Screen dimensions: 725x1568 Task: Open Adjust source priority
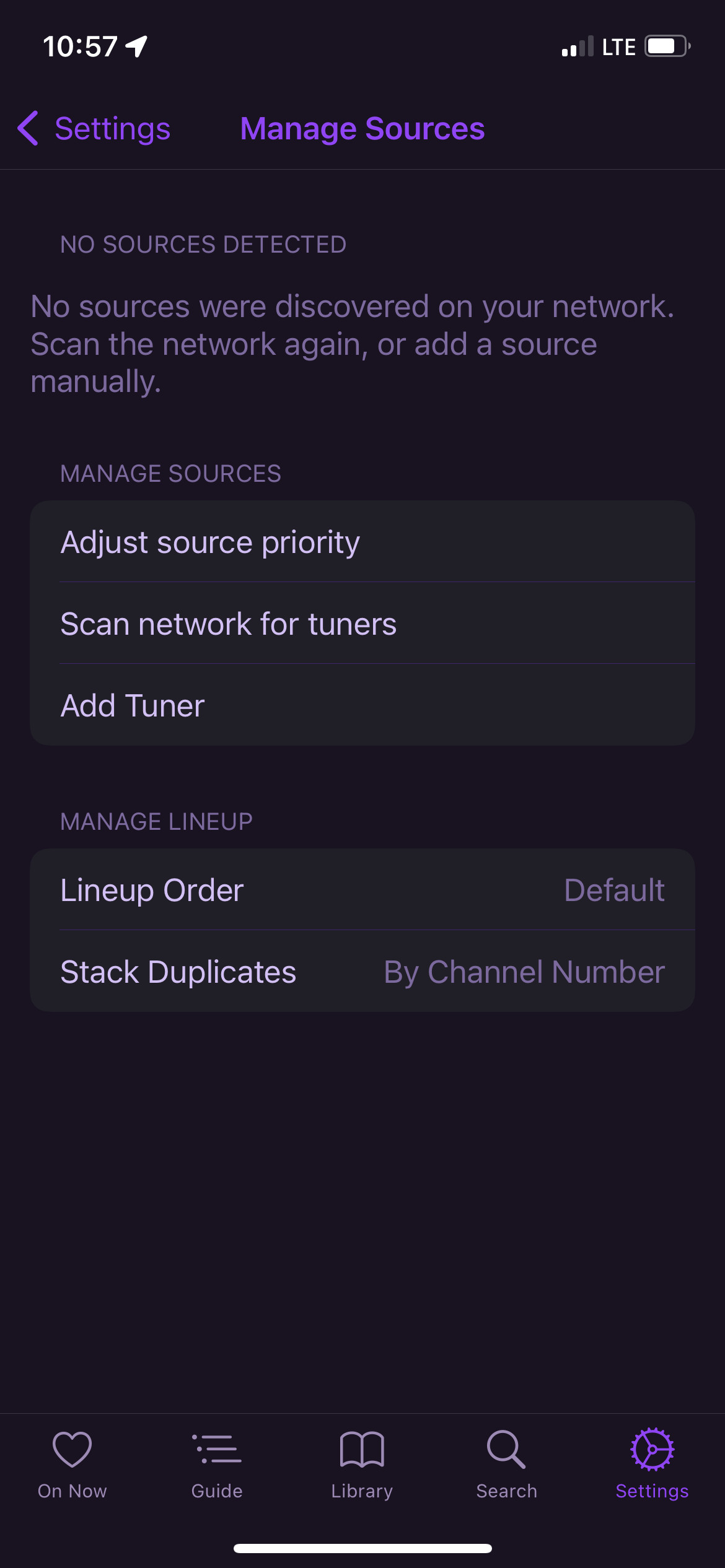point(362,542)
